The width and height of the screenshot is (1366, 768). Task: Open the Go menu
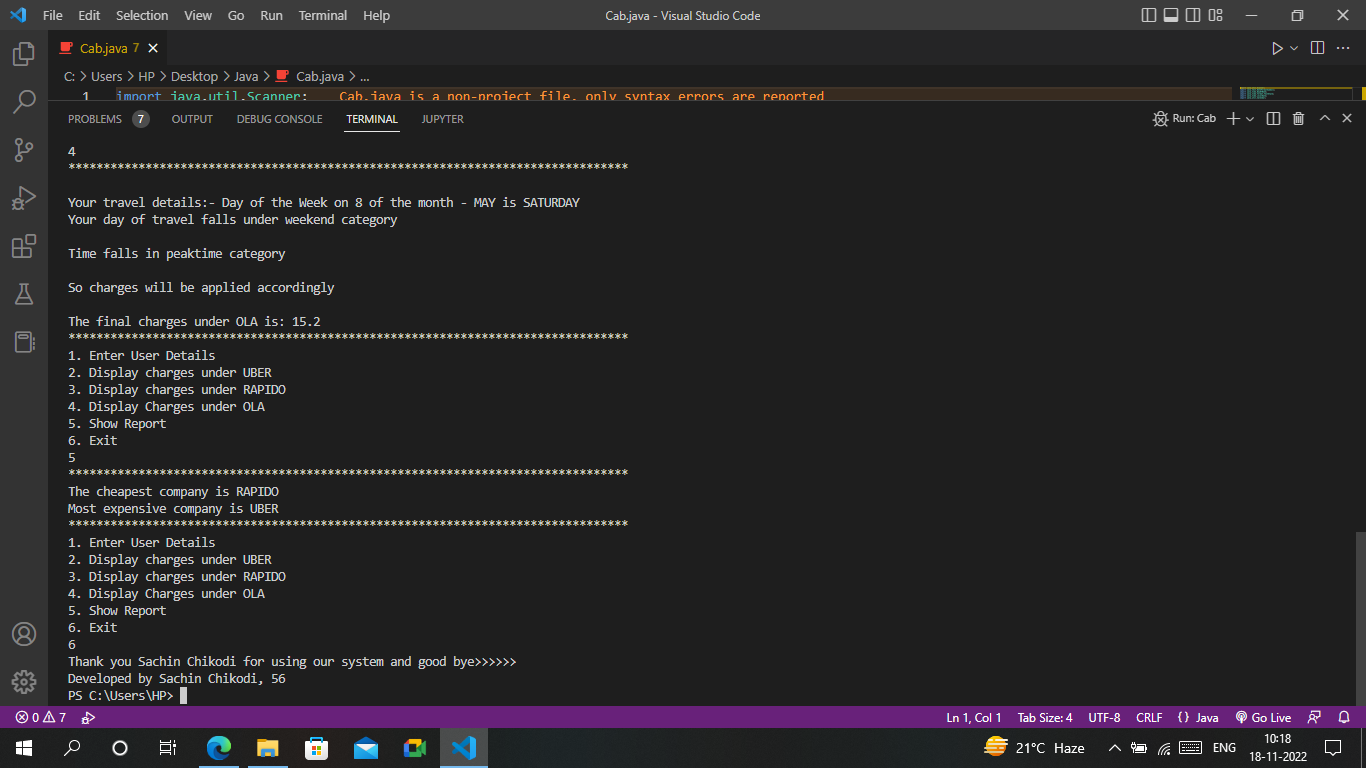pyautogui.click(x=236, y=15)
